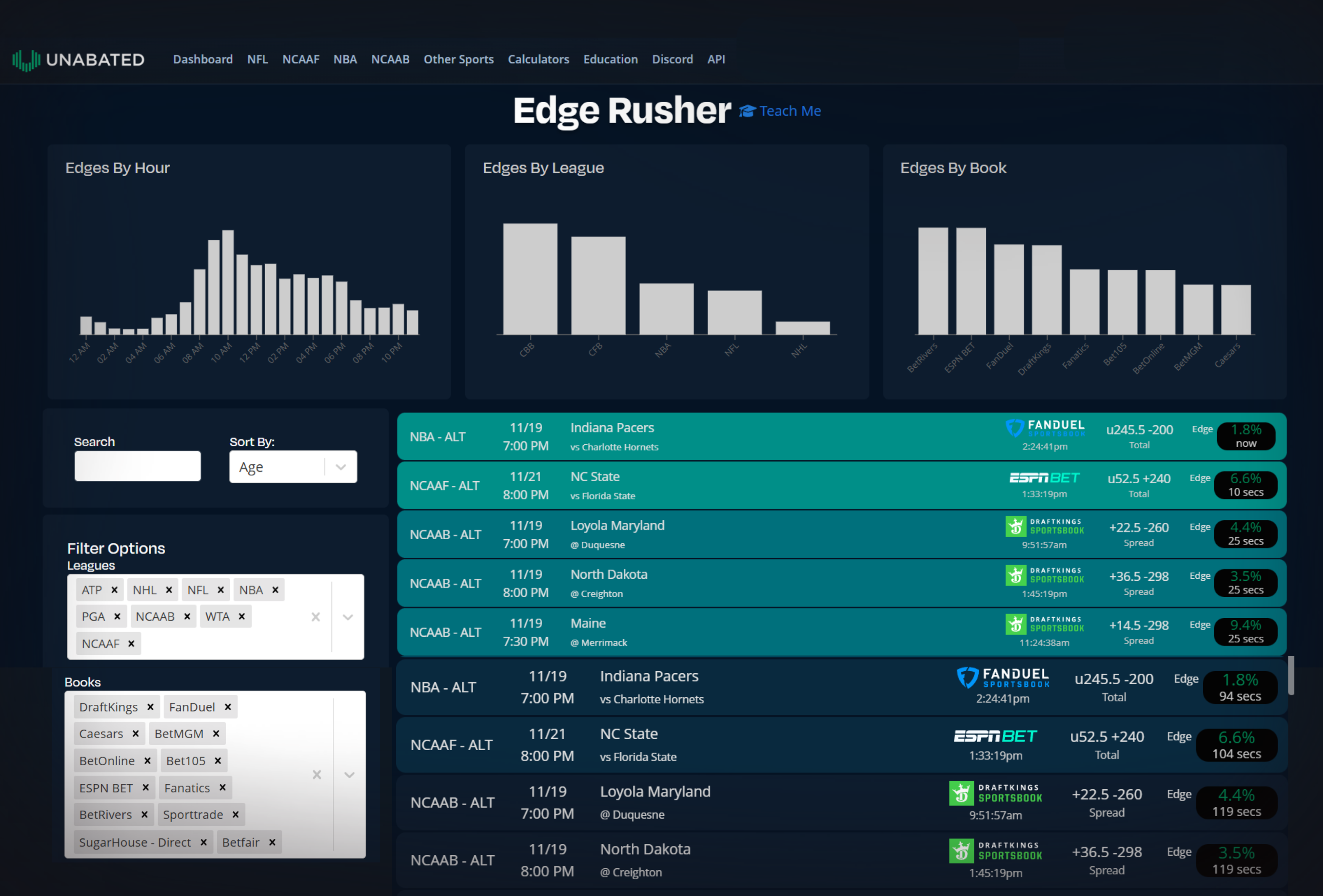Click the Teach Me link
Viewport: 1323px width, 896px height.
coord(790,111)
